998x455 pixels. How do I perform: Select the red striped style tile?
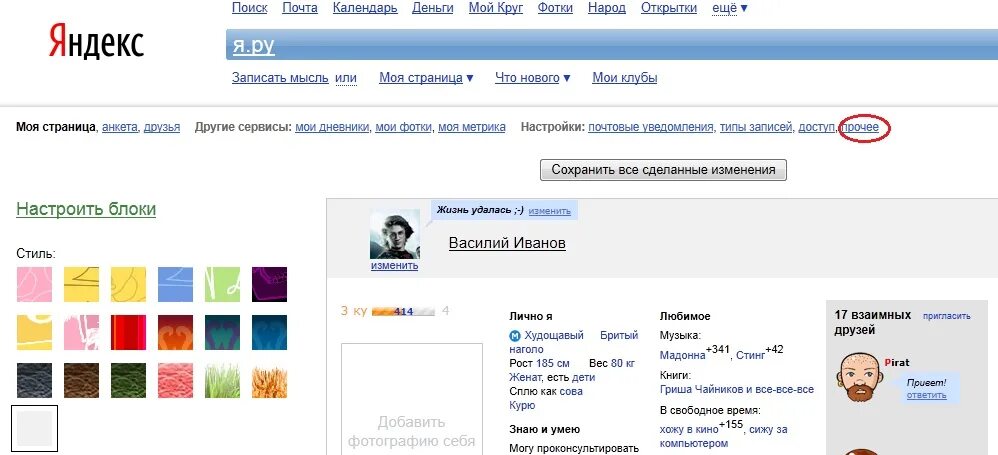pos(128,332)
